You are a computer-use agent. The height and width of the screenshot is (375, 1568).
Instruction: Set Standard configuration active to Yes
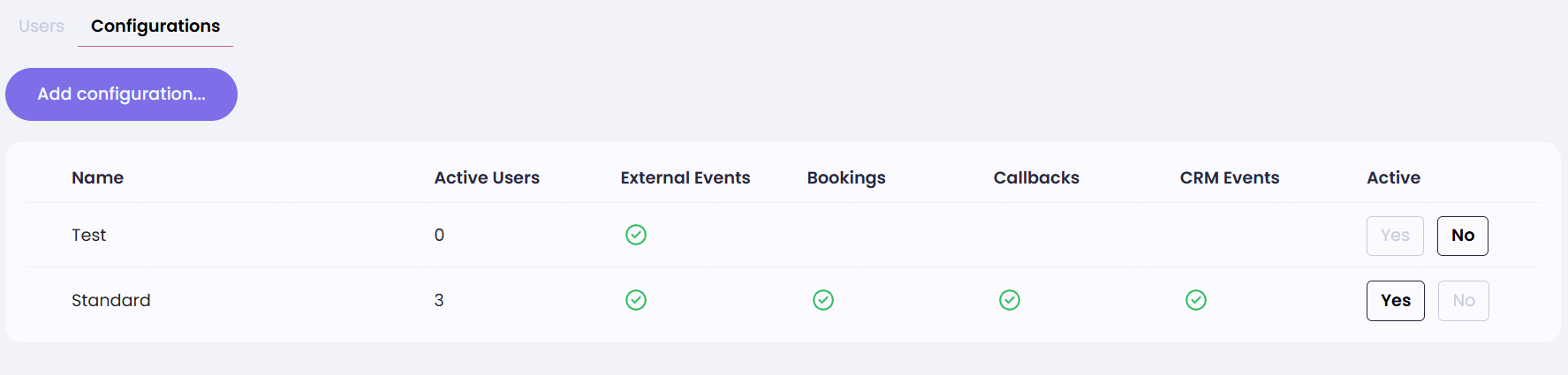pos(1396,301)
